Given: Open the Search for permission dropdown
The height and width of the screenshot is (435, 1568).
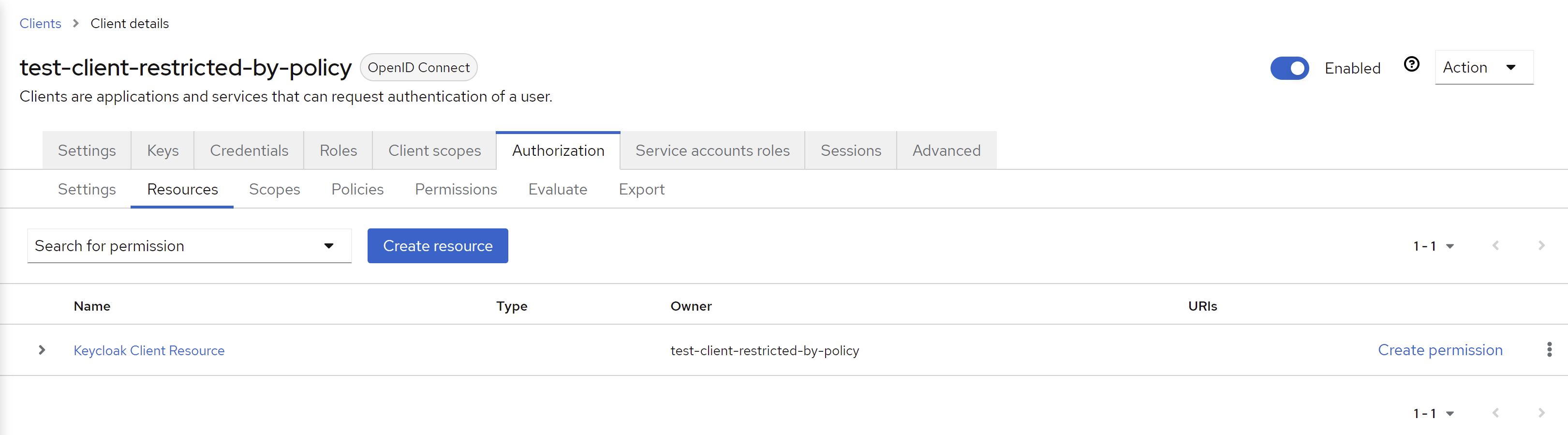Looking at the screenshot, I should tap(189, 246).
